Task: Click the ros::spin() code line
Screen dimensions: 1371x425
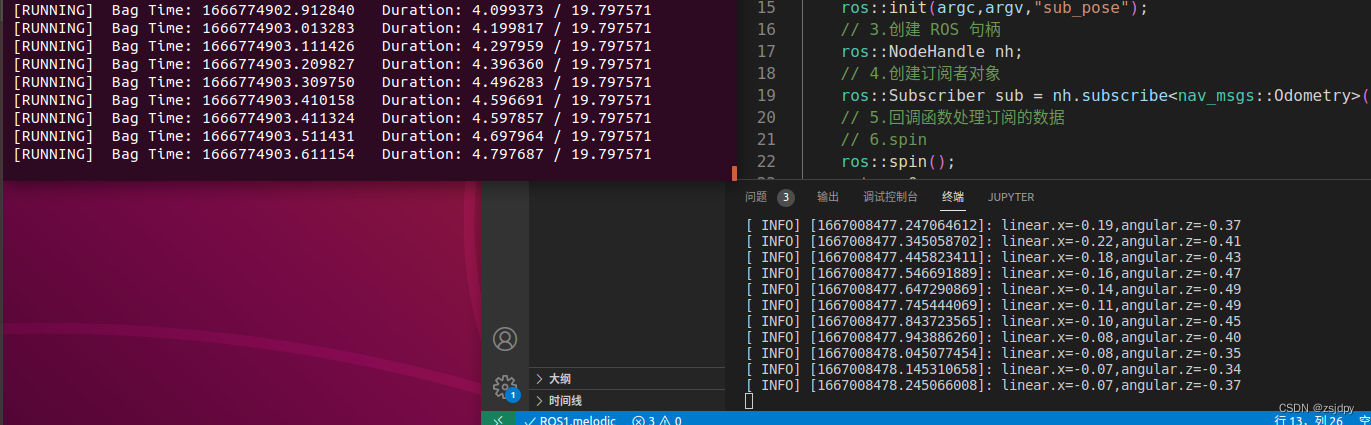Action: tap(898, 162)
